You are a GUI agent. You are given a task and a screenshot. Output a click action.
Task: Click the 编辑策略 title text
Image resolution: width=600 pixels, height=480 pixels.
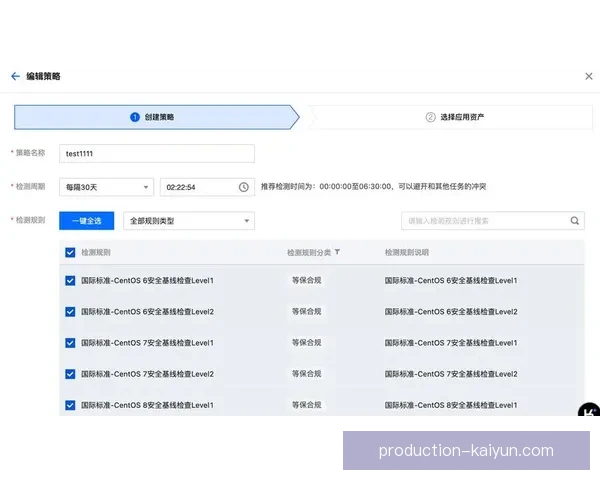pos(43,76)
